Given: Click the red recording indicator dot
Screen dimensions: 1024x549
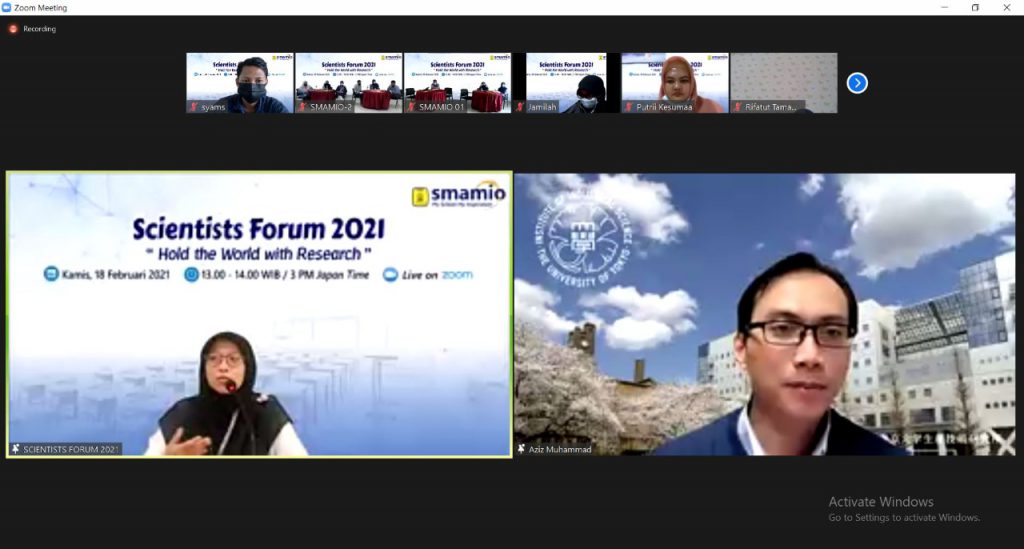Looking at the screenshot, I should point(13,29).
